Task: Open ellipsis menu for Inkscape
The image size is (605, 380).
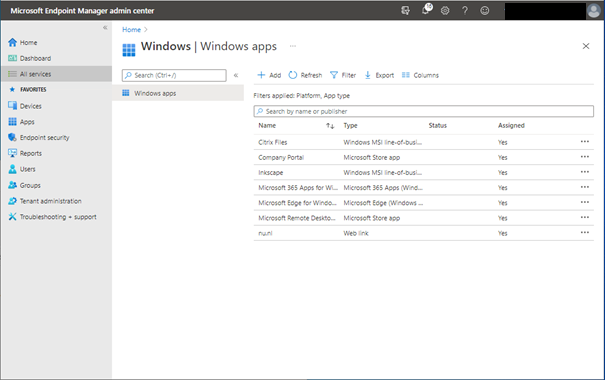Action: 585,172
